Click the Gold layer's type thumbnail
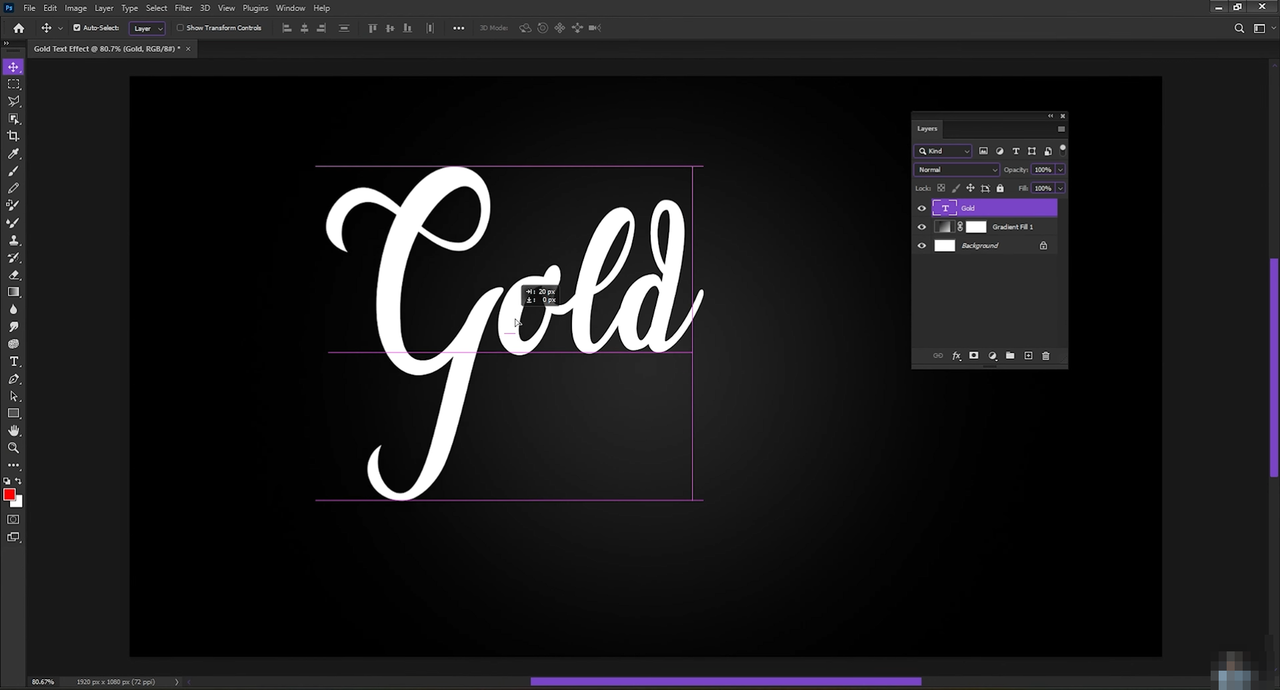The width and height of the screenshot is (1280, 690). tap(945, 208)
